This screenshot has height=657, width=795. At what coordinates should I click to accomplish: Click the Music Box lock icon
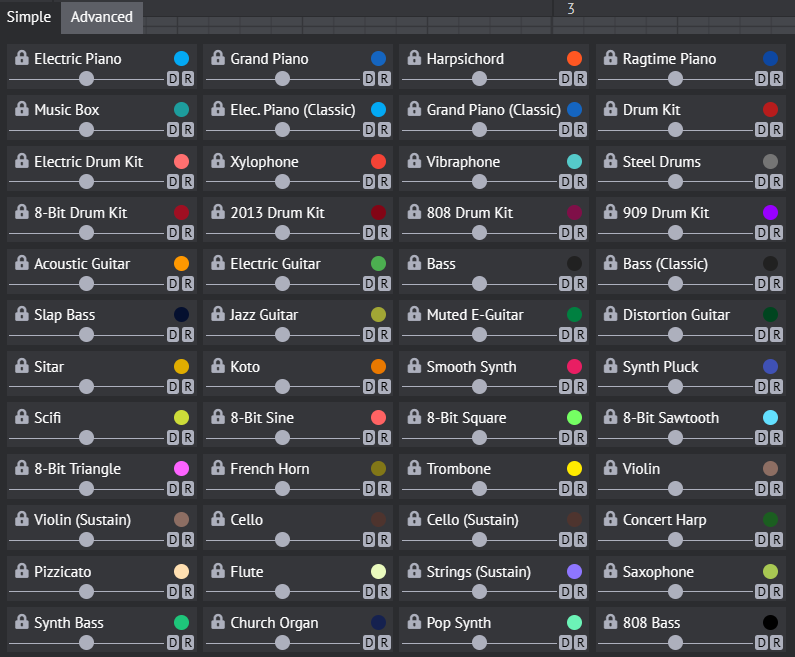[x=22, y=109]
